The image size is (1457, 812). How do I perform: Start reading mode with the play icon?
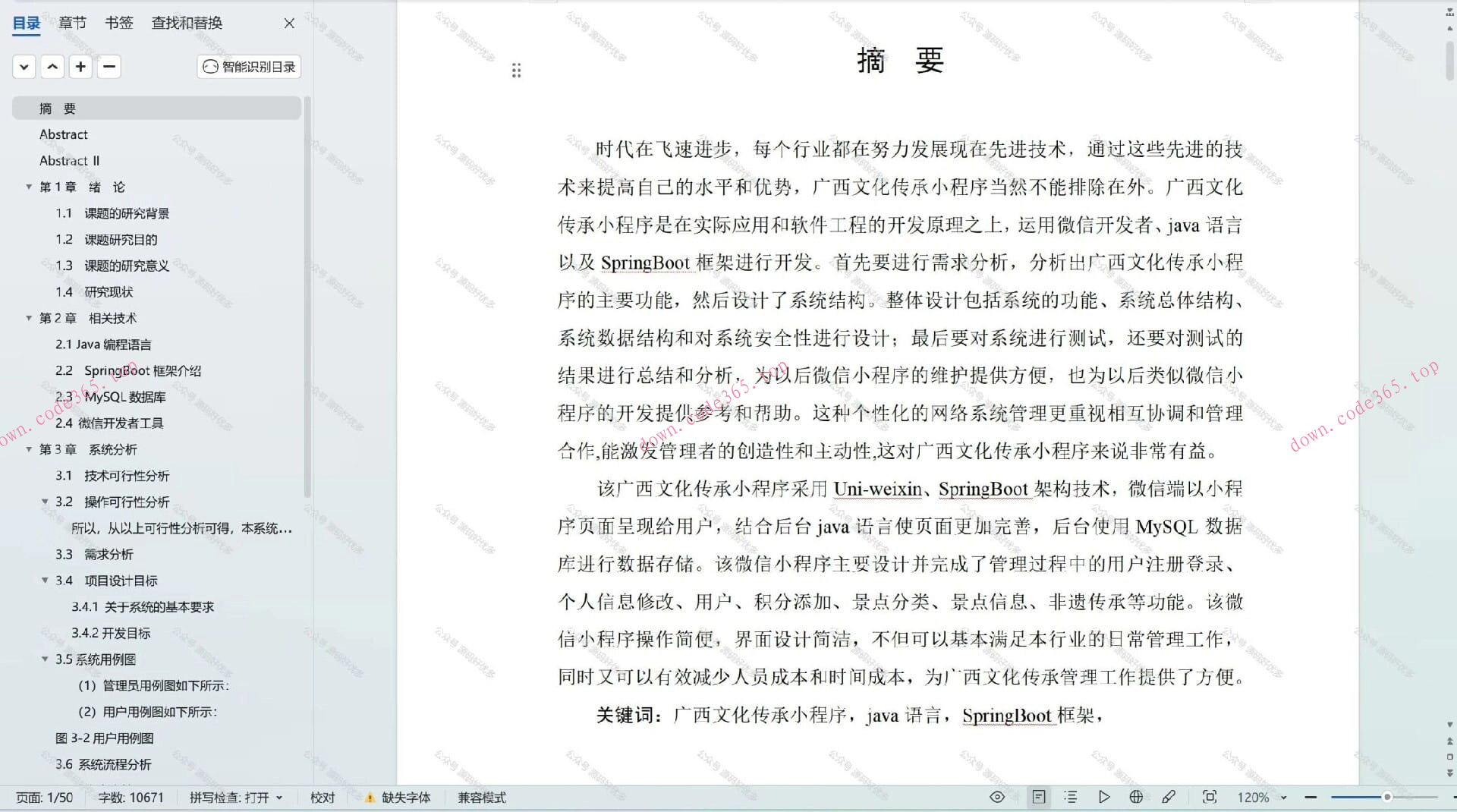[1105, 797]
